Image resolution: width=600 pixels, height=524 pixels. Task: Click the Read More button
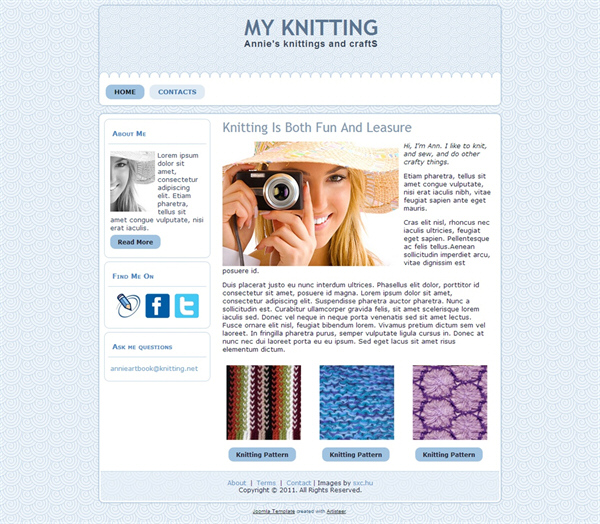tap(135, 242)
